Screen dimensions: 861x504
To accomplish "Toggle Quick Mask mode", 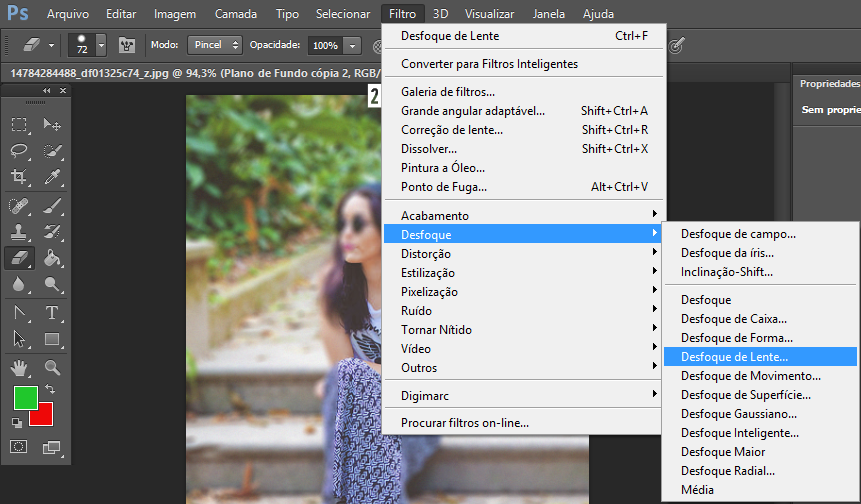I will (x=19, y=446).
